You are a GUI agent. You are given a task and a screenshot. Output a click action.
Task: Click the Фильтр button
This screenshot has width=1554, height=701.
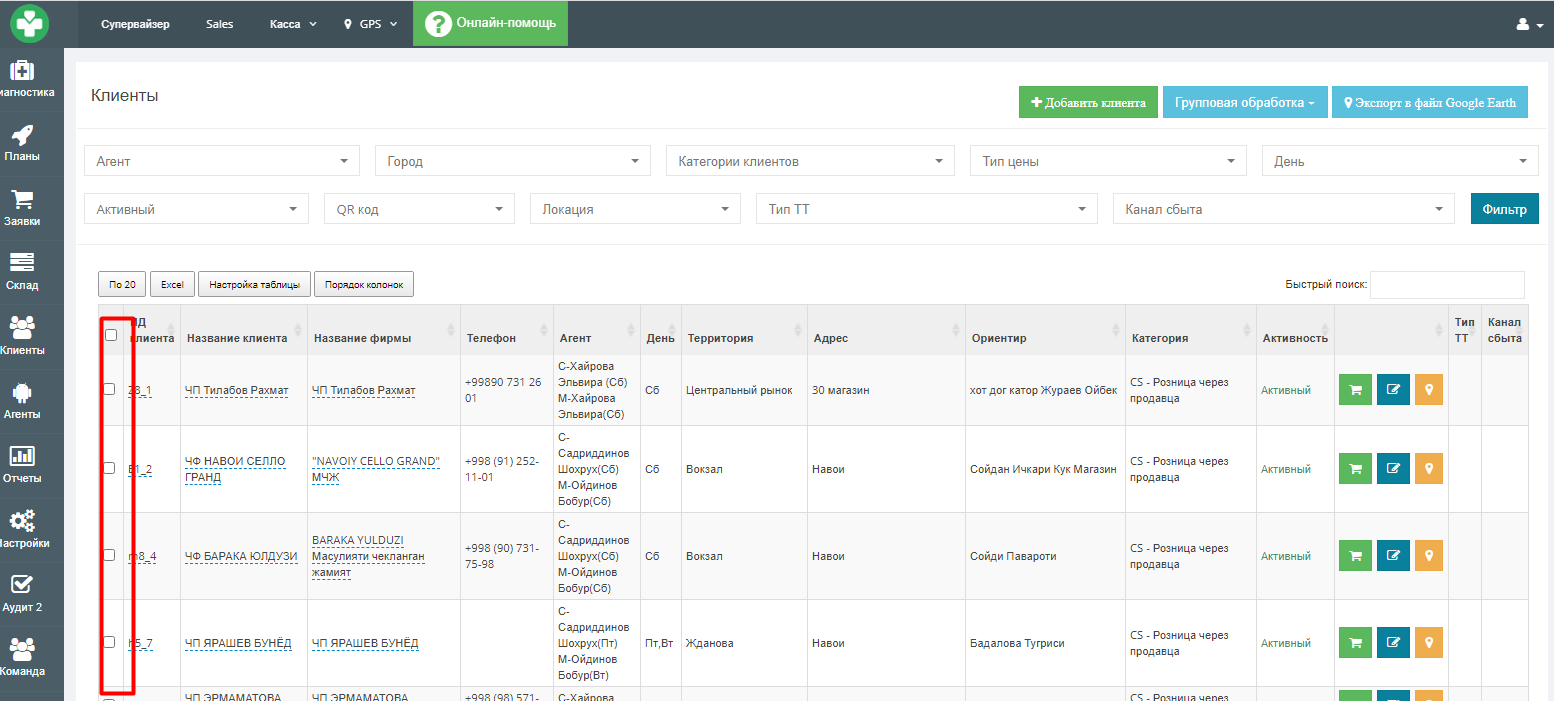coord(1504,209)
